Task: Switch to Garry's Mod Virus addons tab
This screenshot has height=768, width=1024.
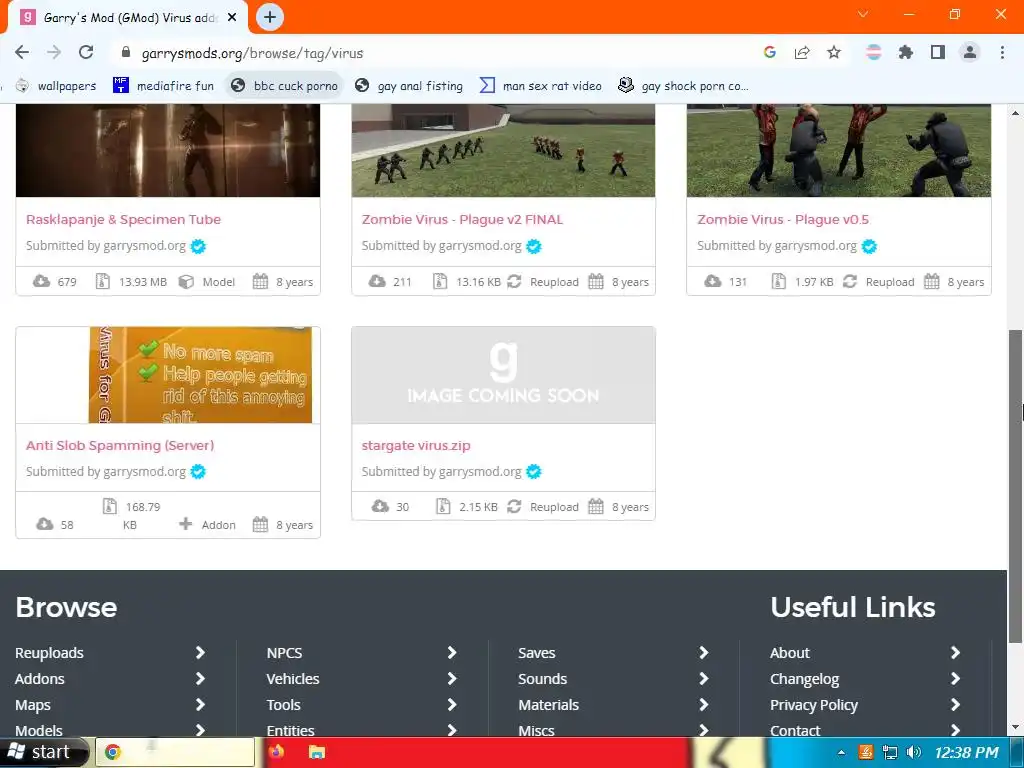Action: point(128,18)
